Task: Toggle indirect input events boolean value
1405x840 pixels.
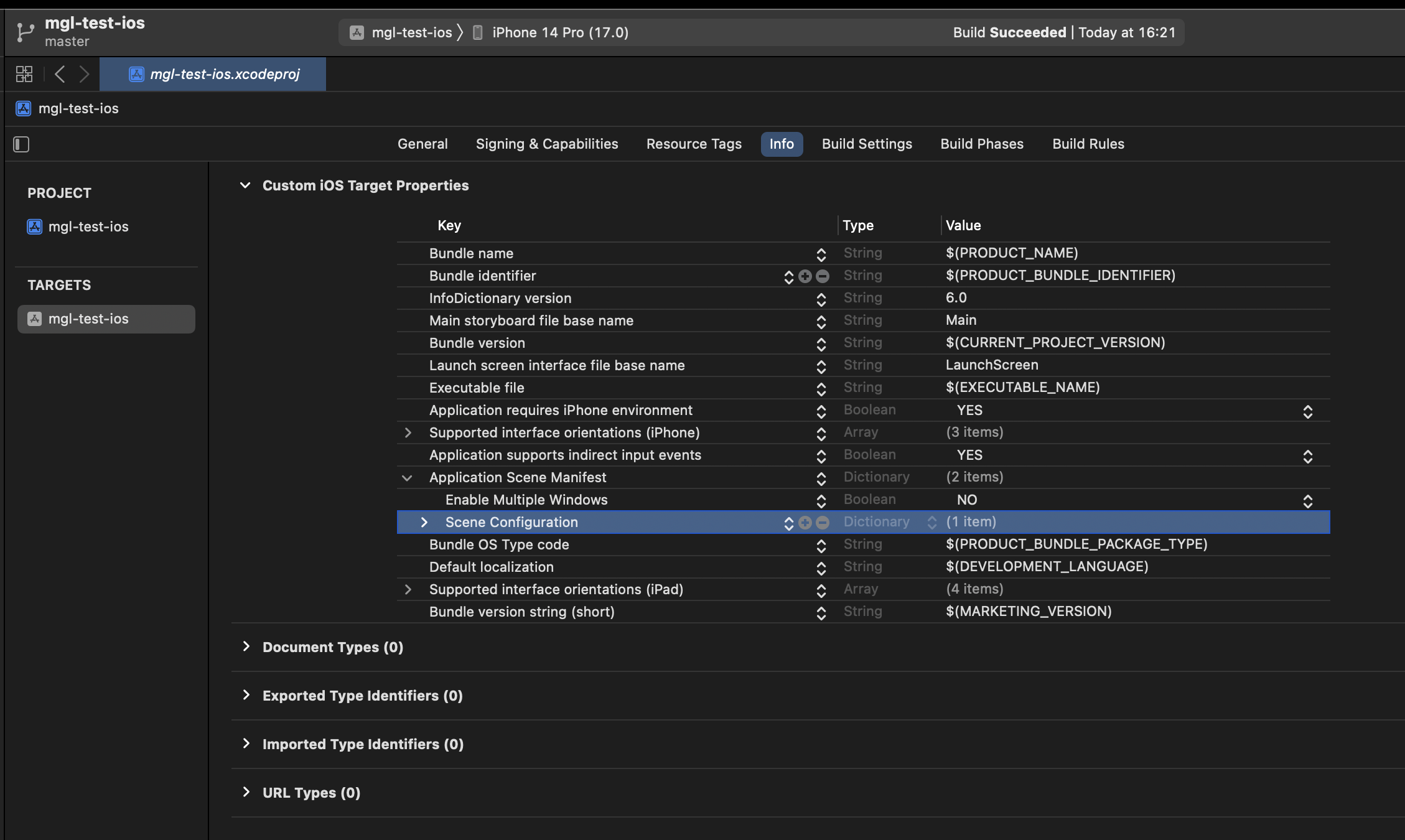Action: 1308,456
